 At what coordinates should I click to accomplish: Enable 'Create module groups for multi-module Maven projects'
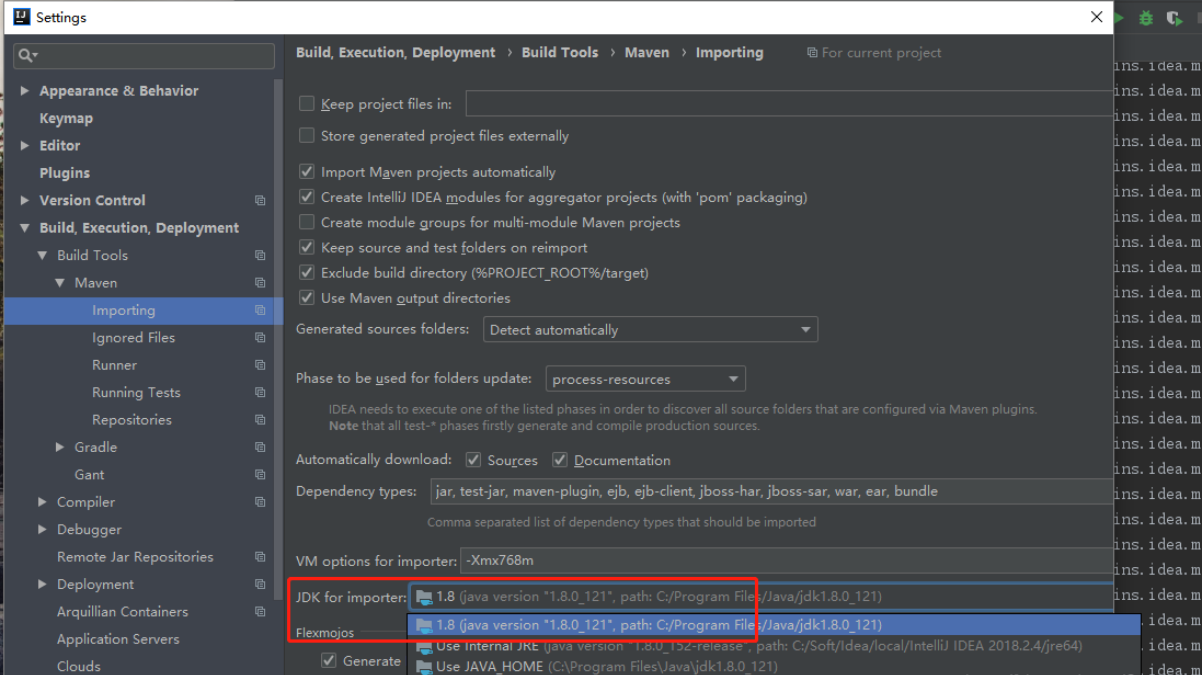307,222
